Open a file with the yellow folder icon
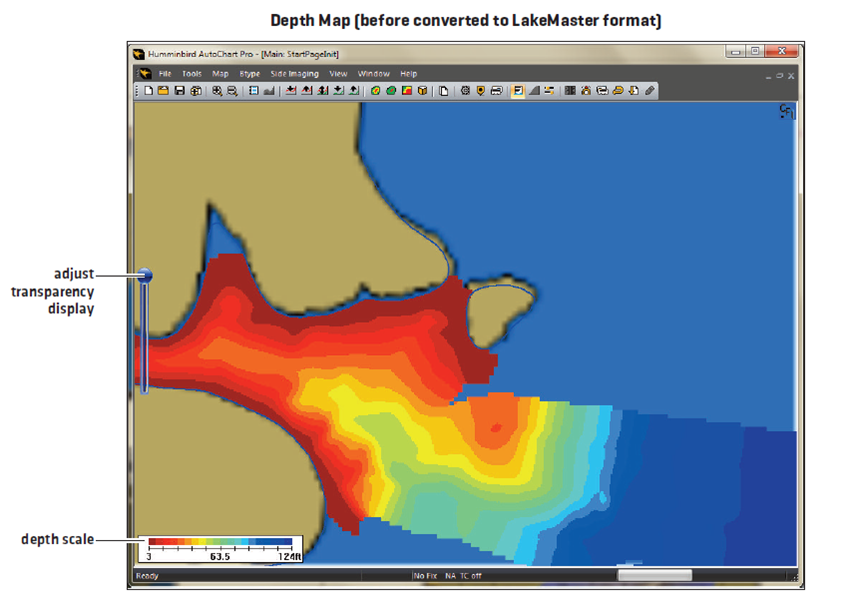The width and height of the screenshot is (844, 595). pos(164,90)
